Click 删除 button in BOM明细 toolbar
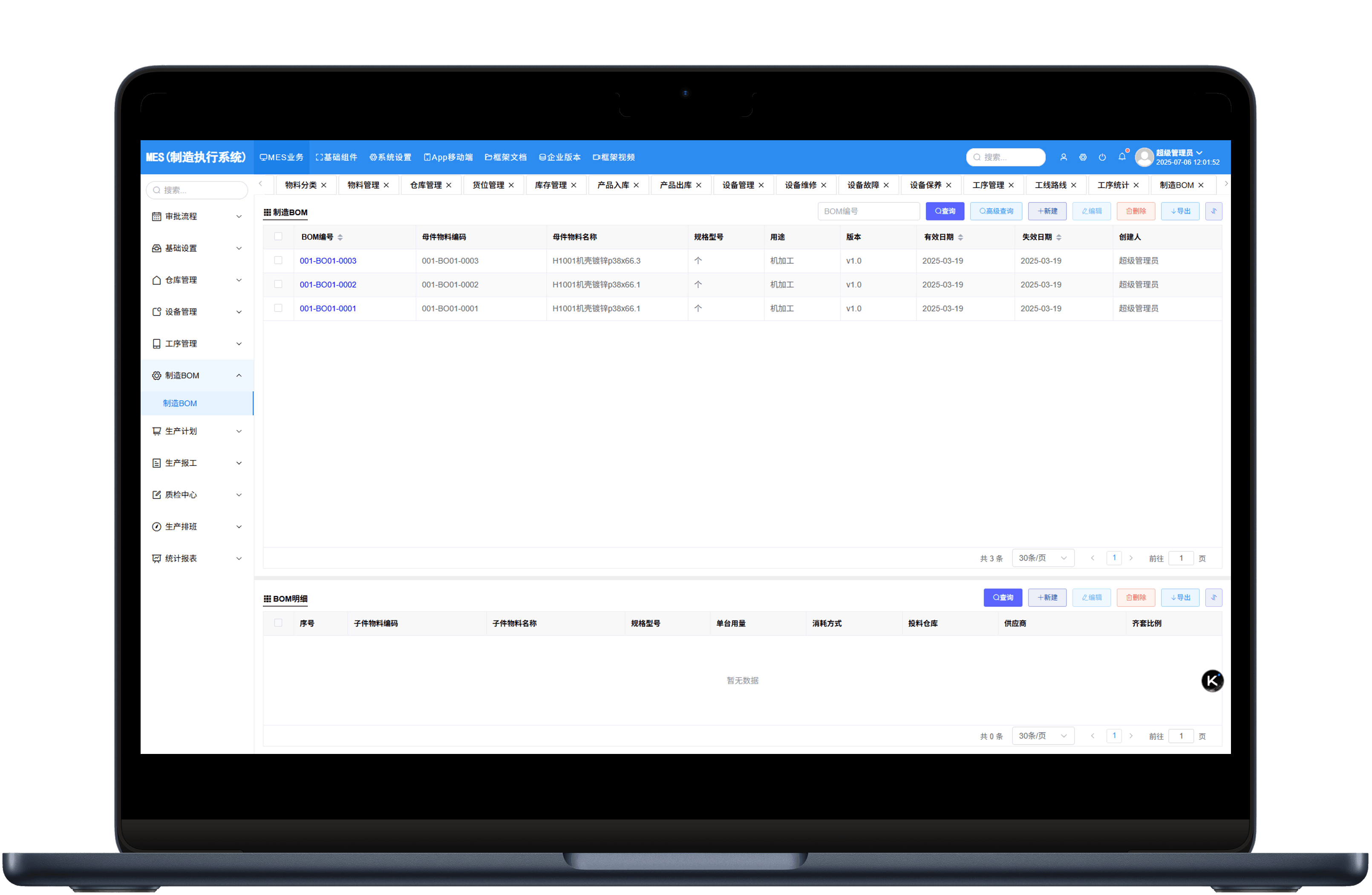1372x895 pixels. pyautogui.click(x=1136, y=598)
